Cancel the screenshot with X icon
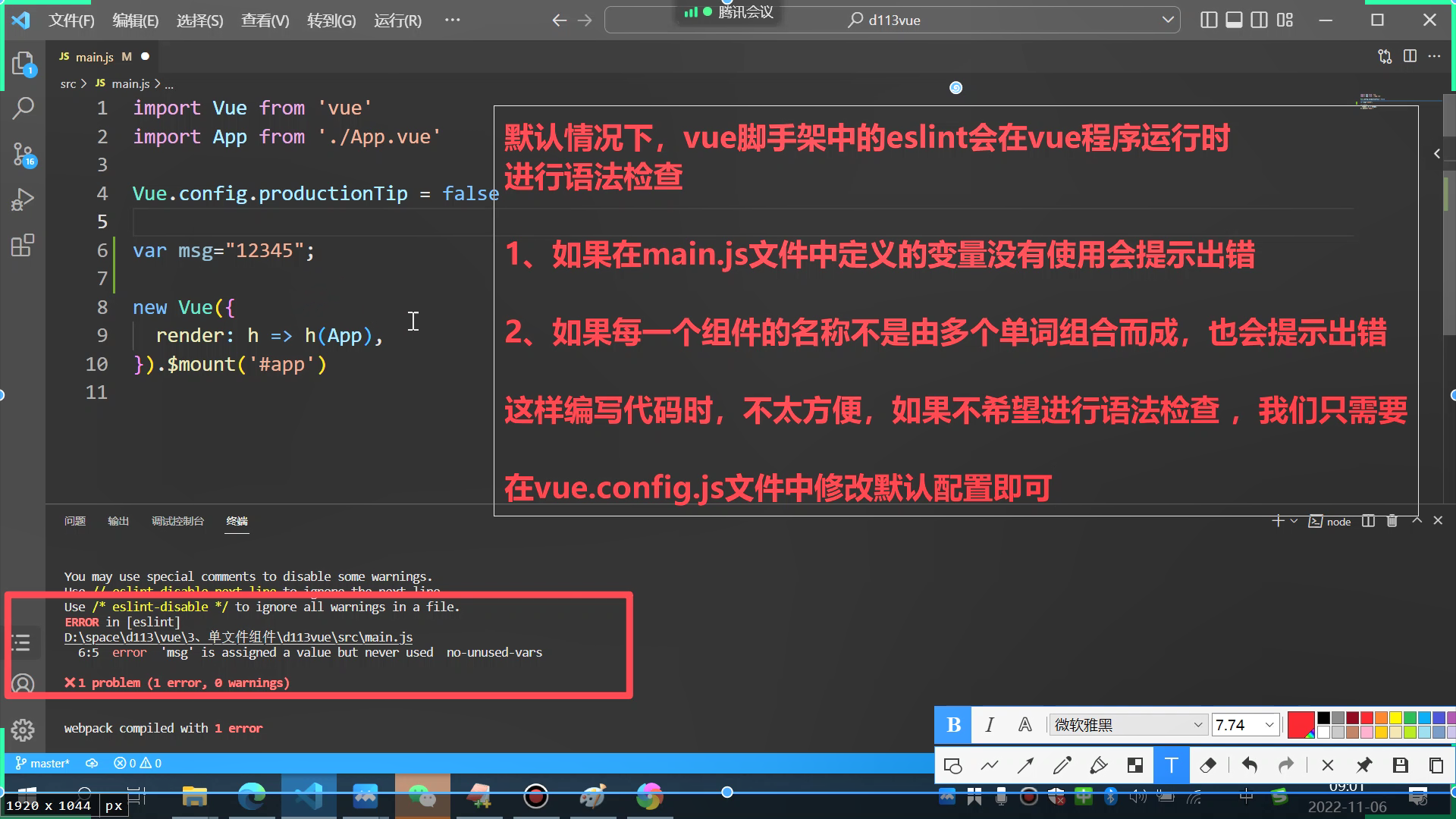This screenshot has width=1456, height=819. [1328, 765]
